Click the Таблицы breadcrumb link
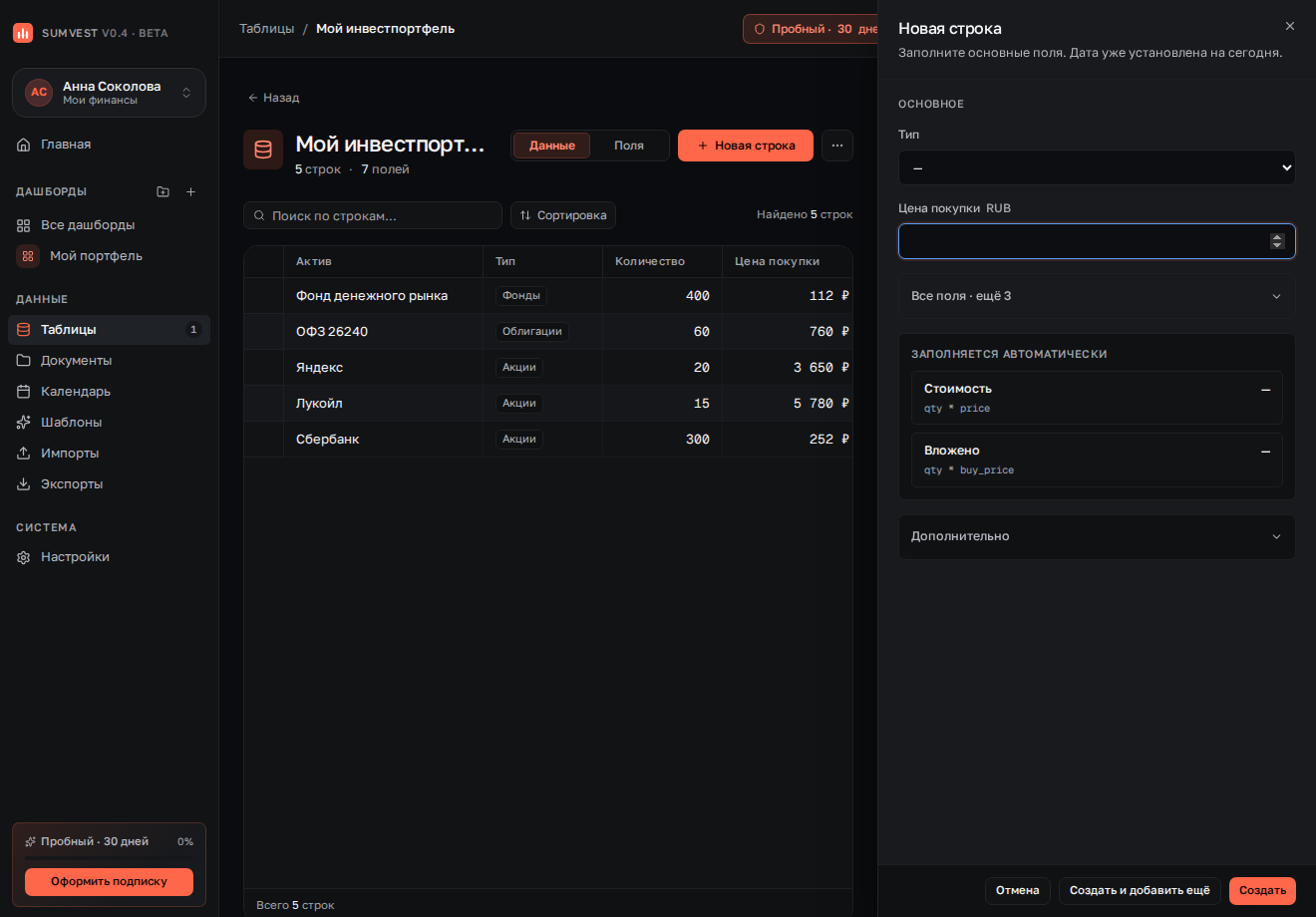 pyautogui.click(x=267, y=29)
